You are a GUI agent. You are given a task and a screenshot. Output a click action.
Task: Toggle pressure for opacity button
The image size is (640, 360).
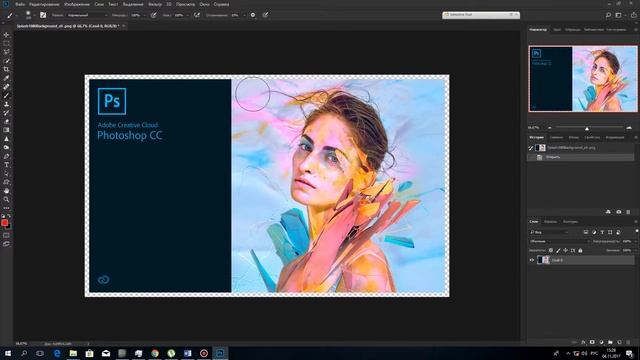153,15
